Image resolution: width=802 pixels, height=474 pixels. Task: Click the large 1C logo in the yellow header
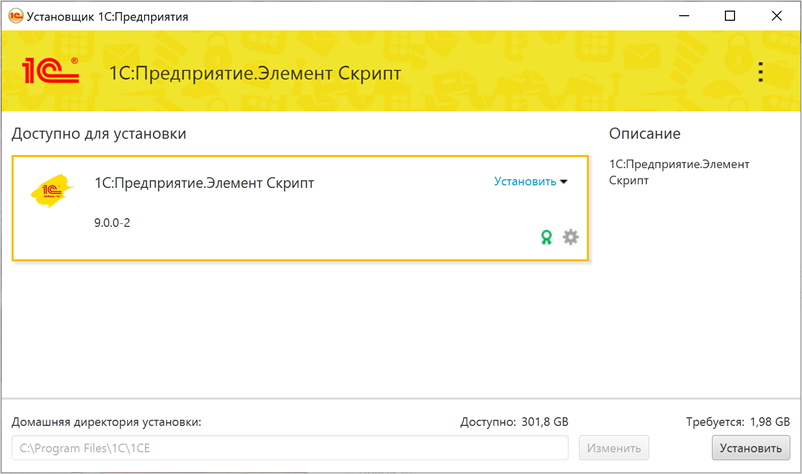click(x=50, y=72)
